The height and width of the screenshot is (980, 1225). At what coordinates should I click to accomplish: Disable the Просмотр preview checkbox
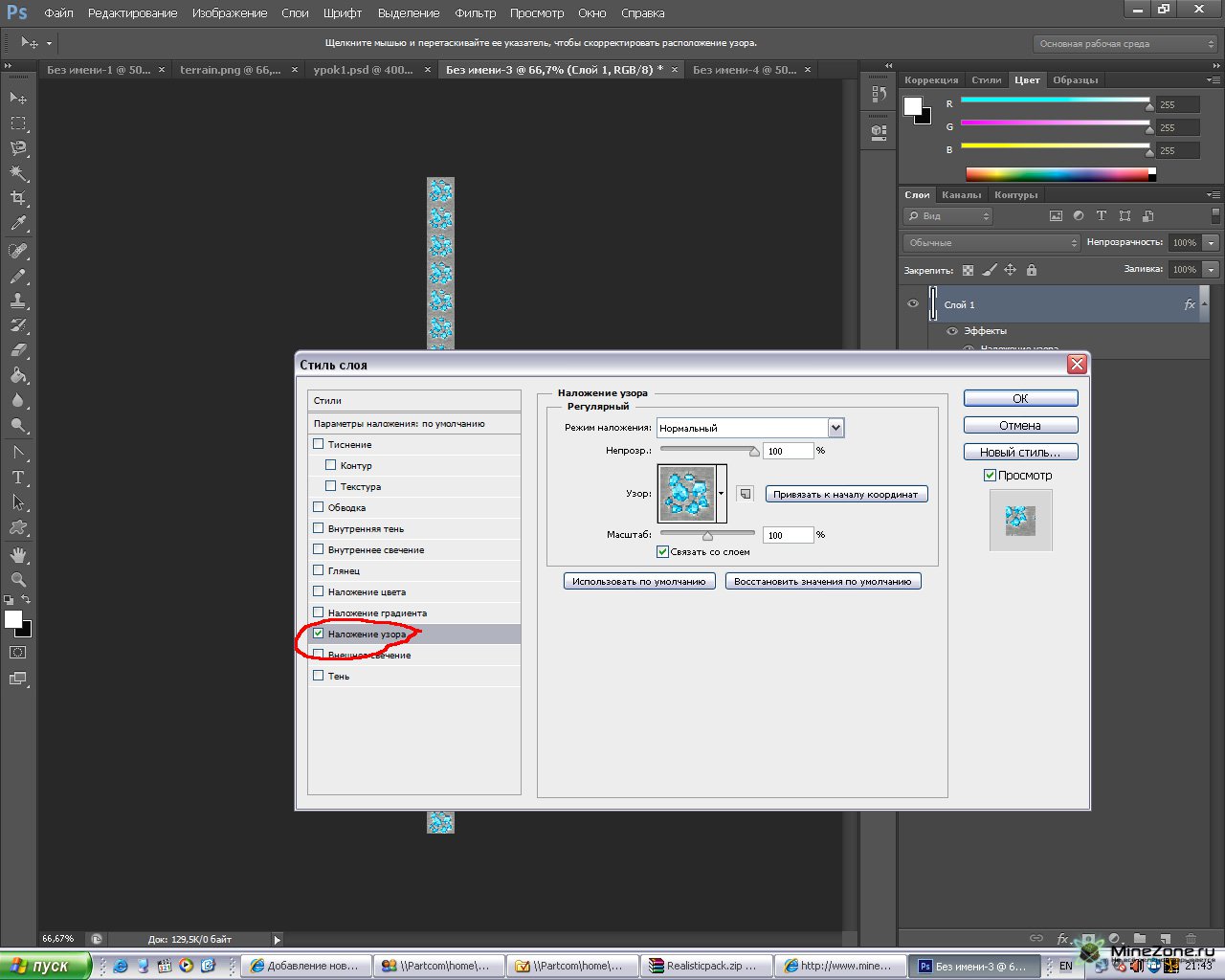(990, 476)
